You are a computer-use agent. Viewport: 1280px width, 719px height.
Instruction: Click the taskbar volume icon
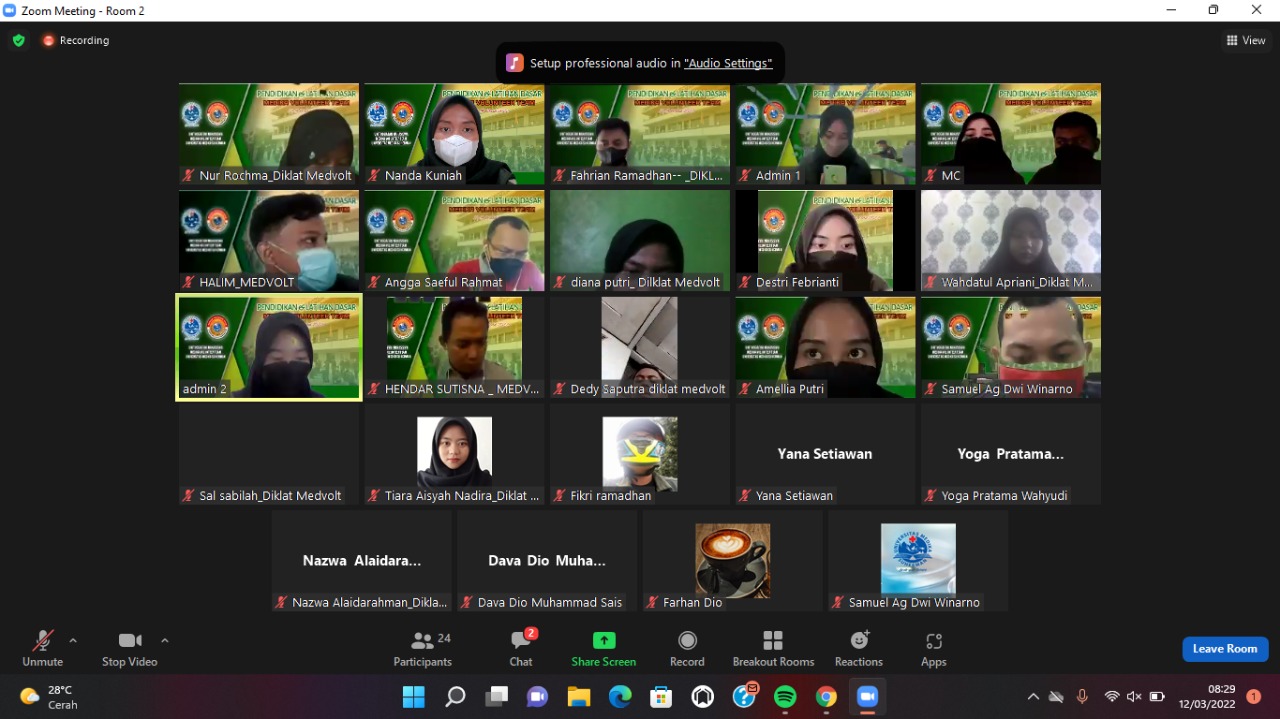pos(1134,697)
